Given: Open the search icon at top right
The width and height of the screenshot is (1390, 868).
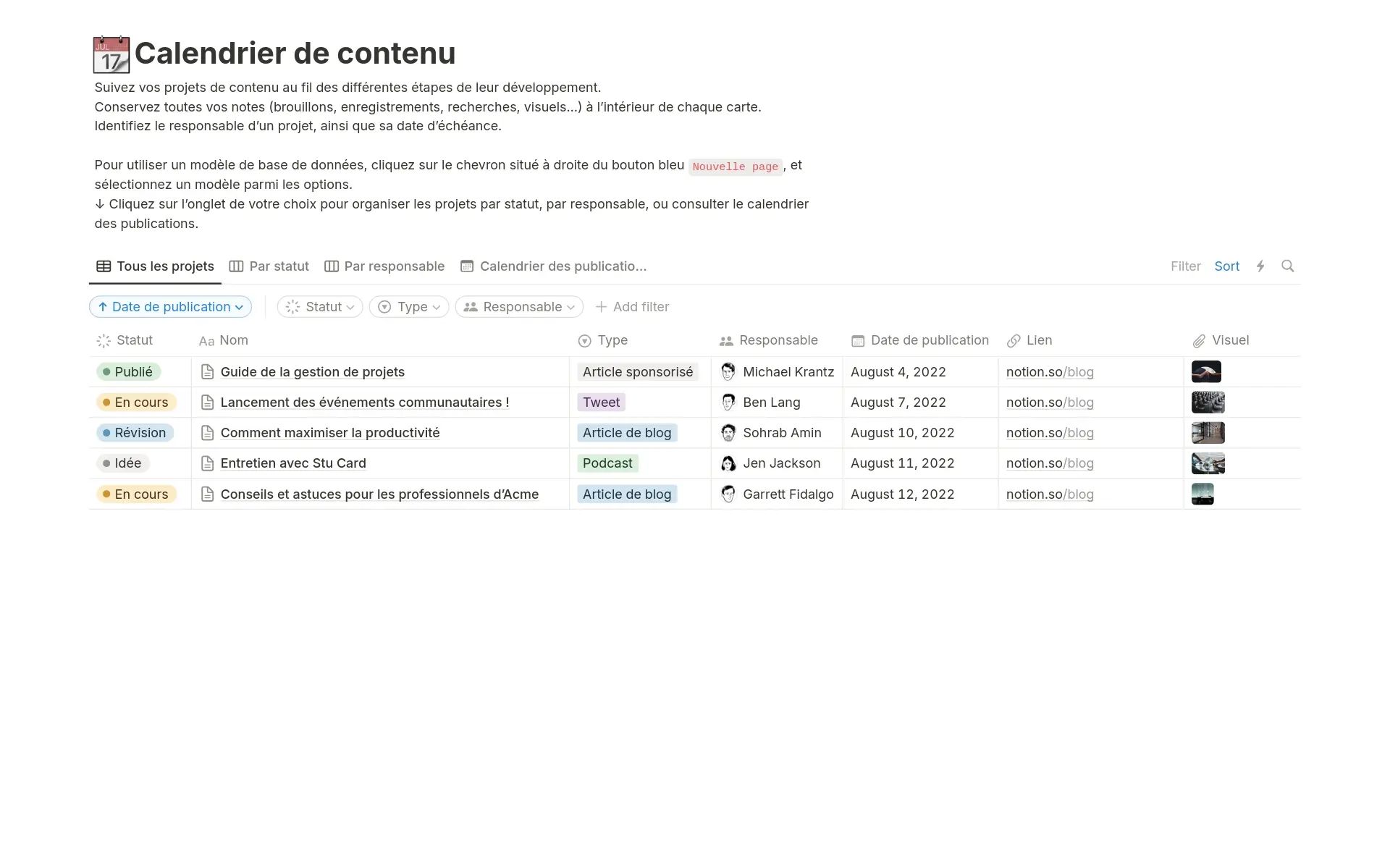Looking at the screenshot, I should (x=1288, y=266).
